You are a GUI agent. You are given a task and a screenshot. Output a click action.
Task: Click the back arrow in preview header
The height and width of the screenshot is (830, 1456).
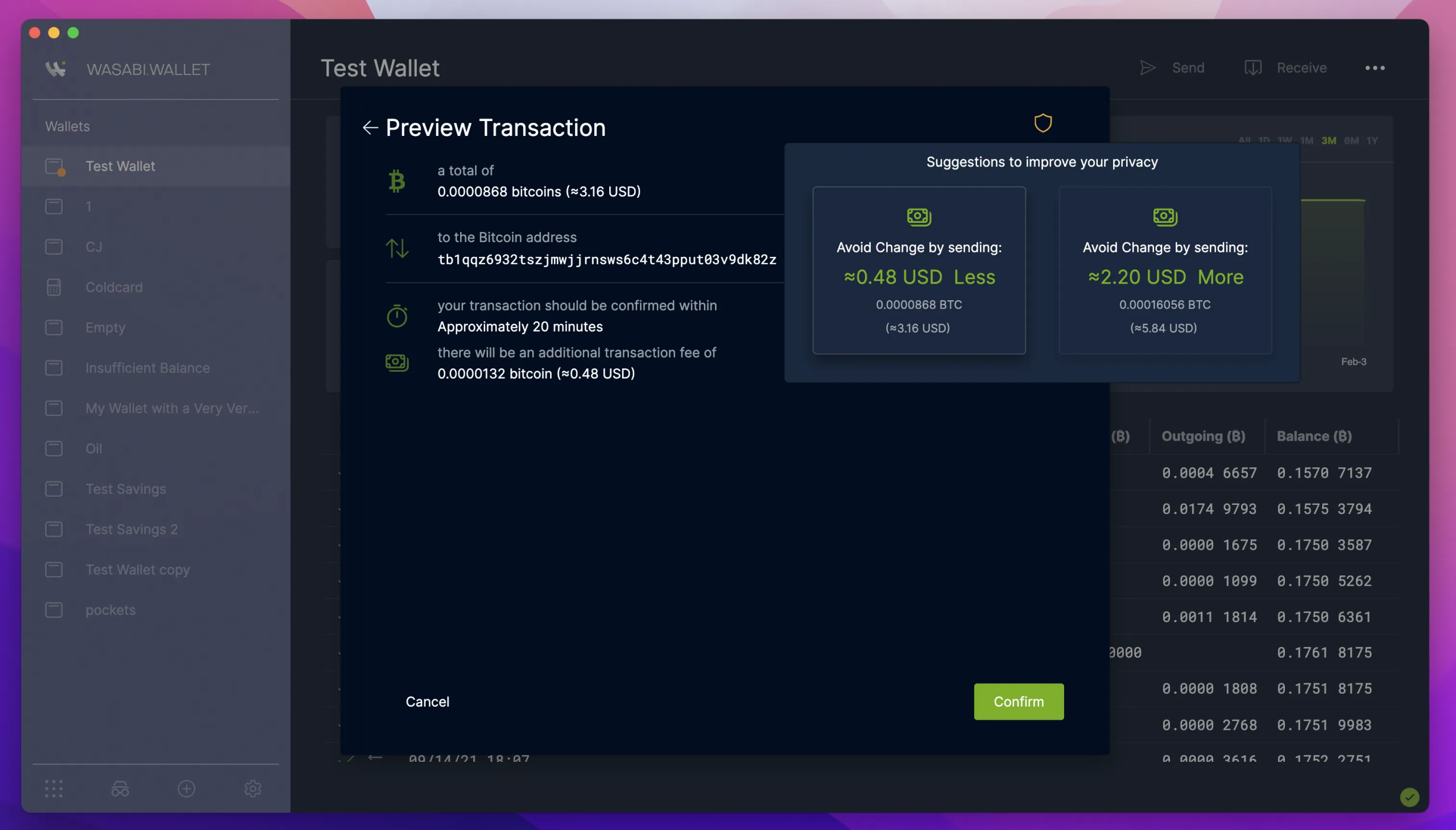(x=370, y=127)
